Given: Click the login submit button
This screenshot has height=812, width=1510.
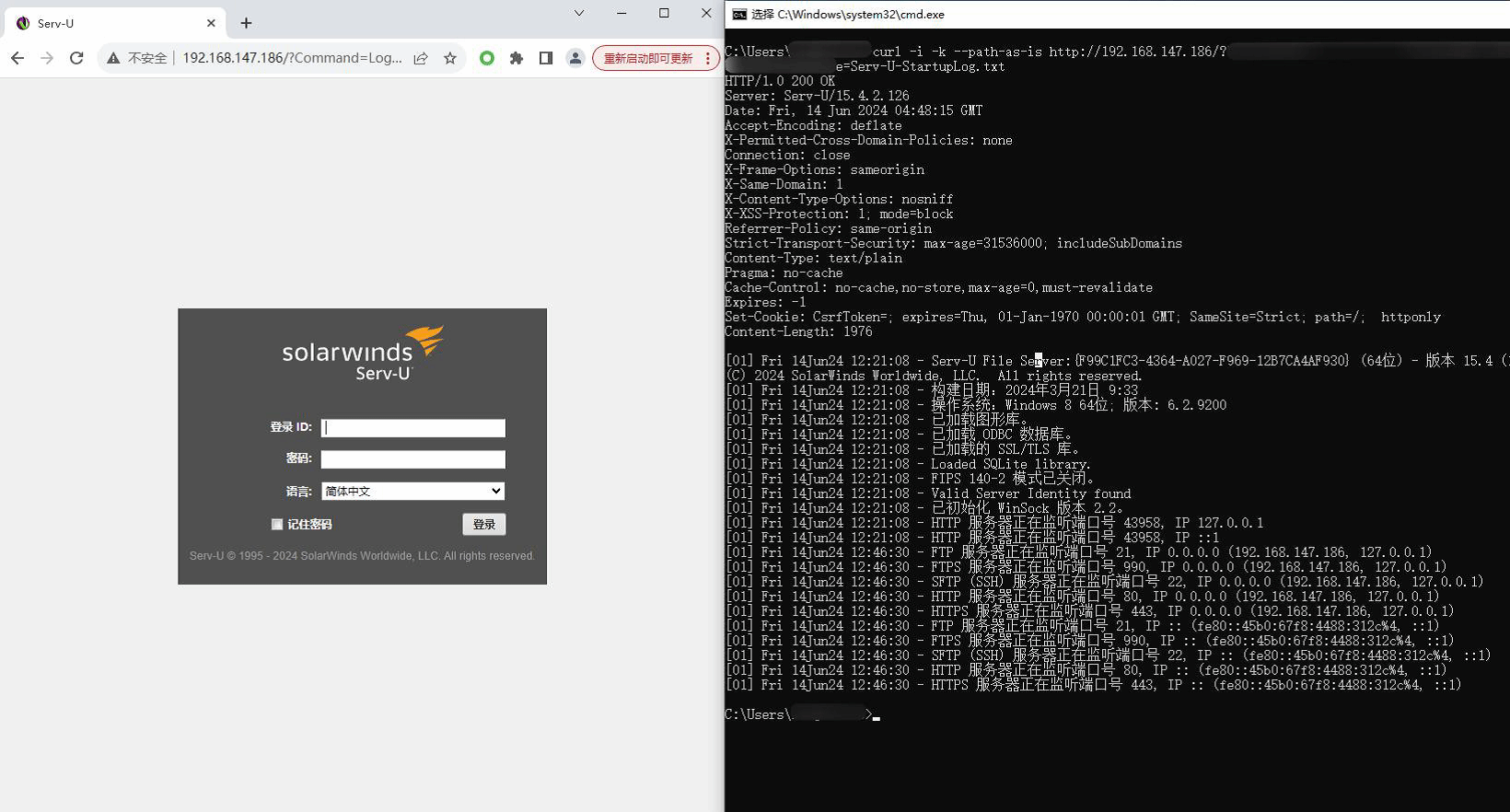Looking at the screenshot, I should [483, 524].
